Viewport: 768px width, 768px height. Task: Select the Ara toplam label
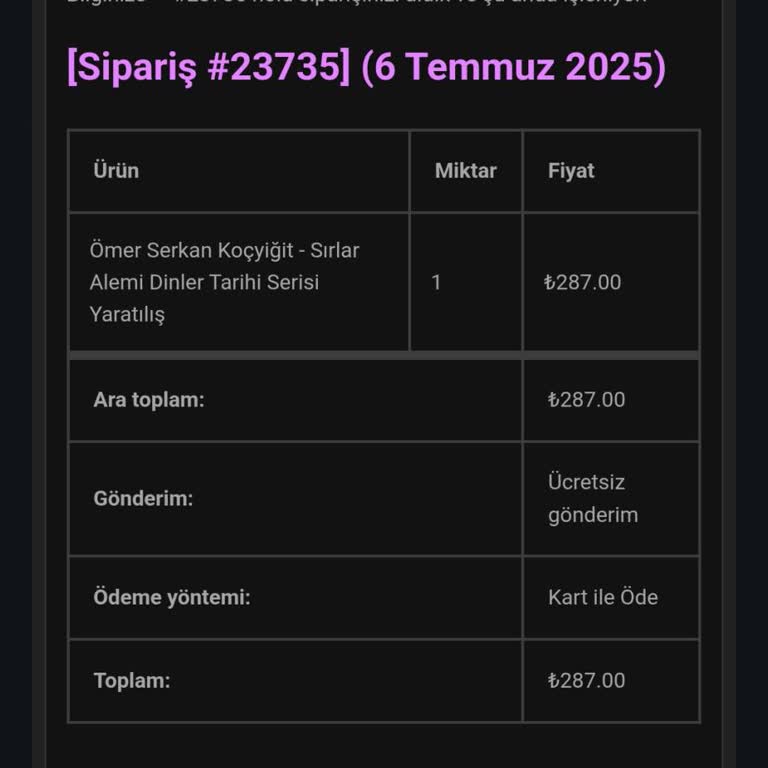pos(149,400)
